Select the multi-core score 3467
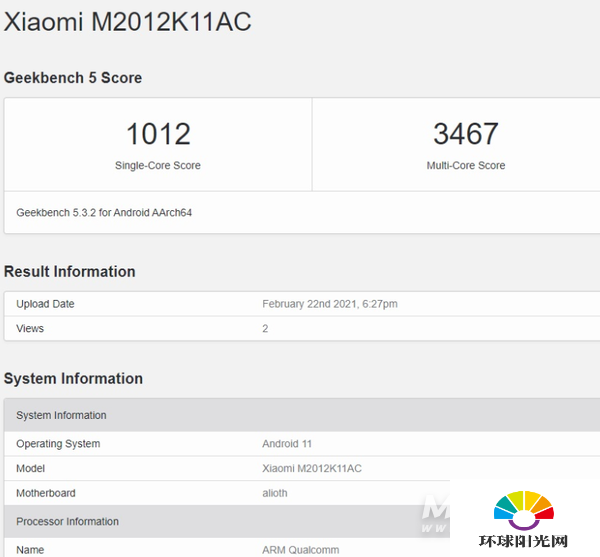The image size is (600, 557). point(466,134)
